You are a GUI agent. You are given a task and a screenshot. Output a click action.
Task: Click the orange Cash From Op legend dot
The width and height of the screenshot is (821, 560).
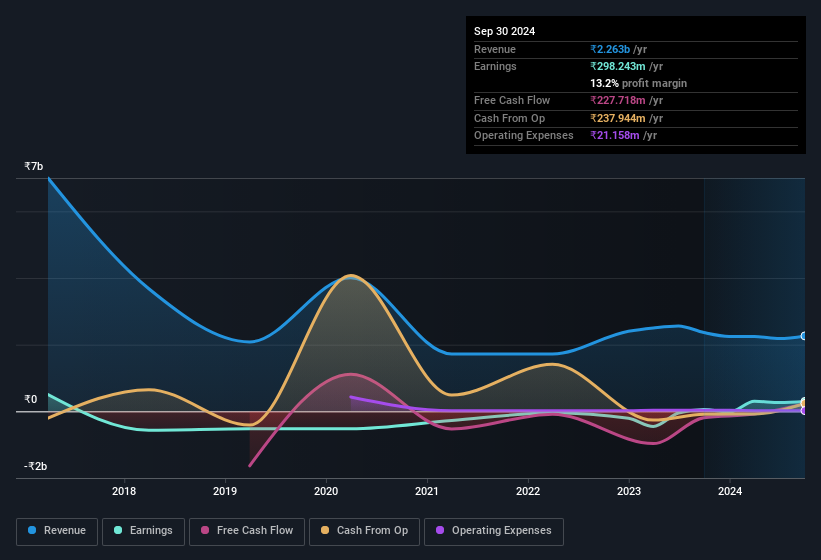(x=324, y=531)
